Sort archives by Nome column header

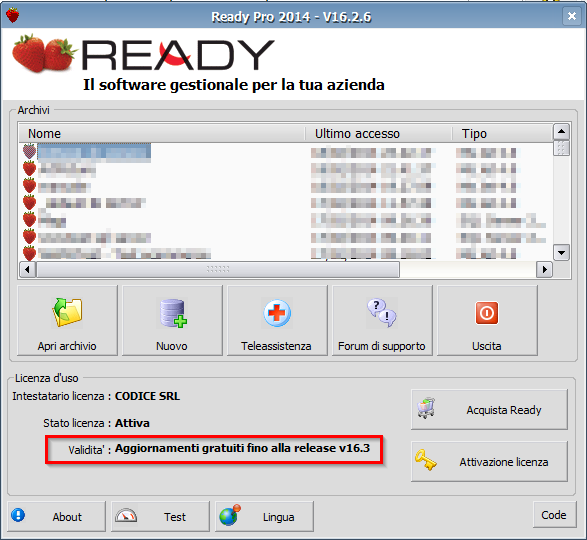point(162,134)
